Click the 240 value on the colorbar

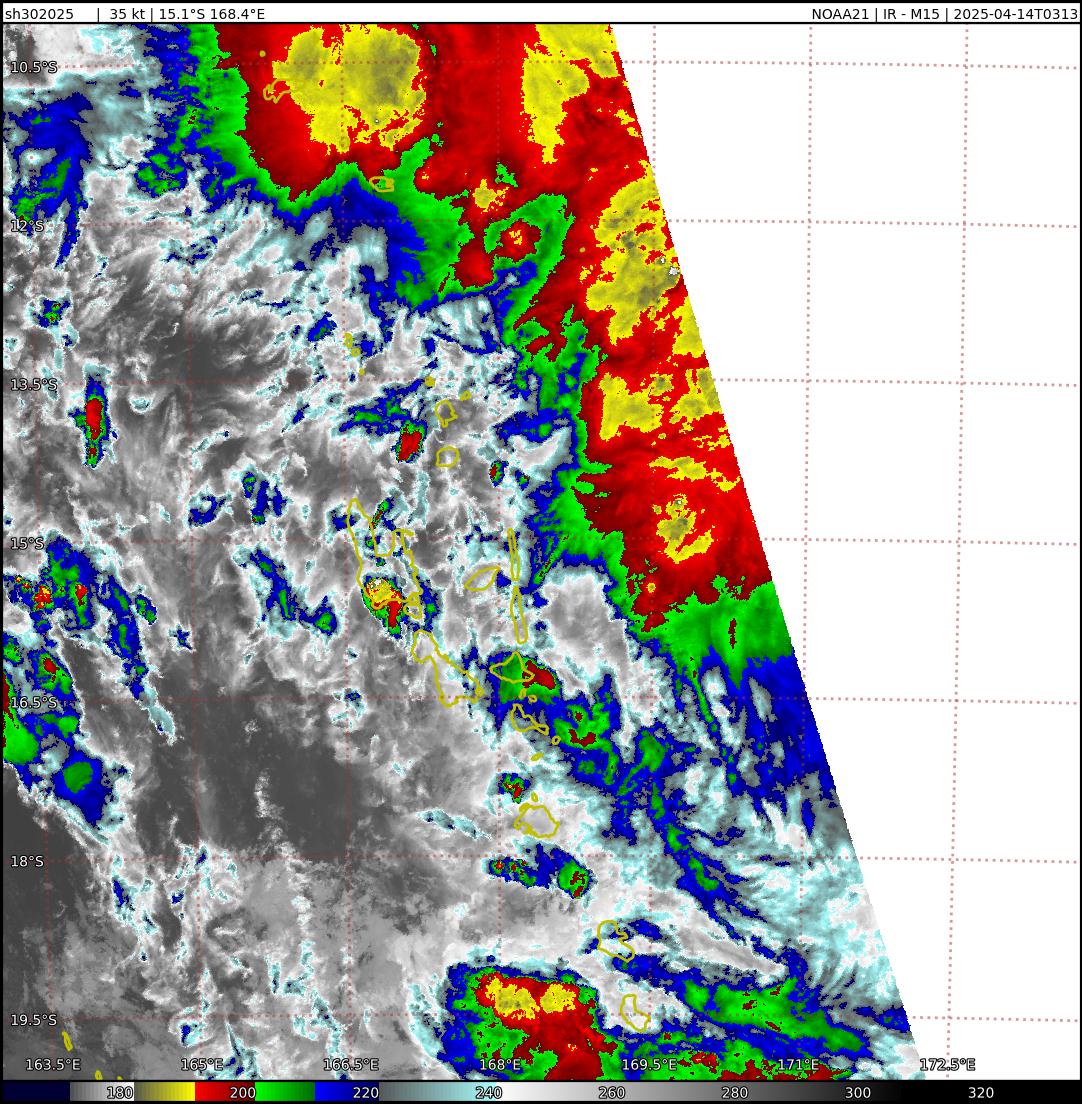click(489, 1093)
